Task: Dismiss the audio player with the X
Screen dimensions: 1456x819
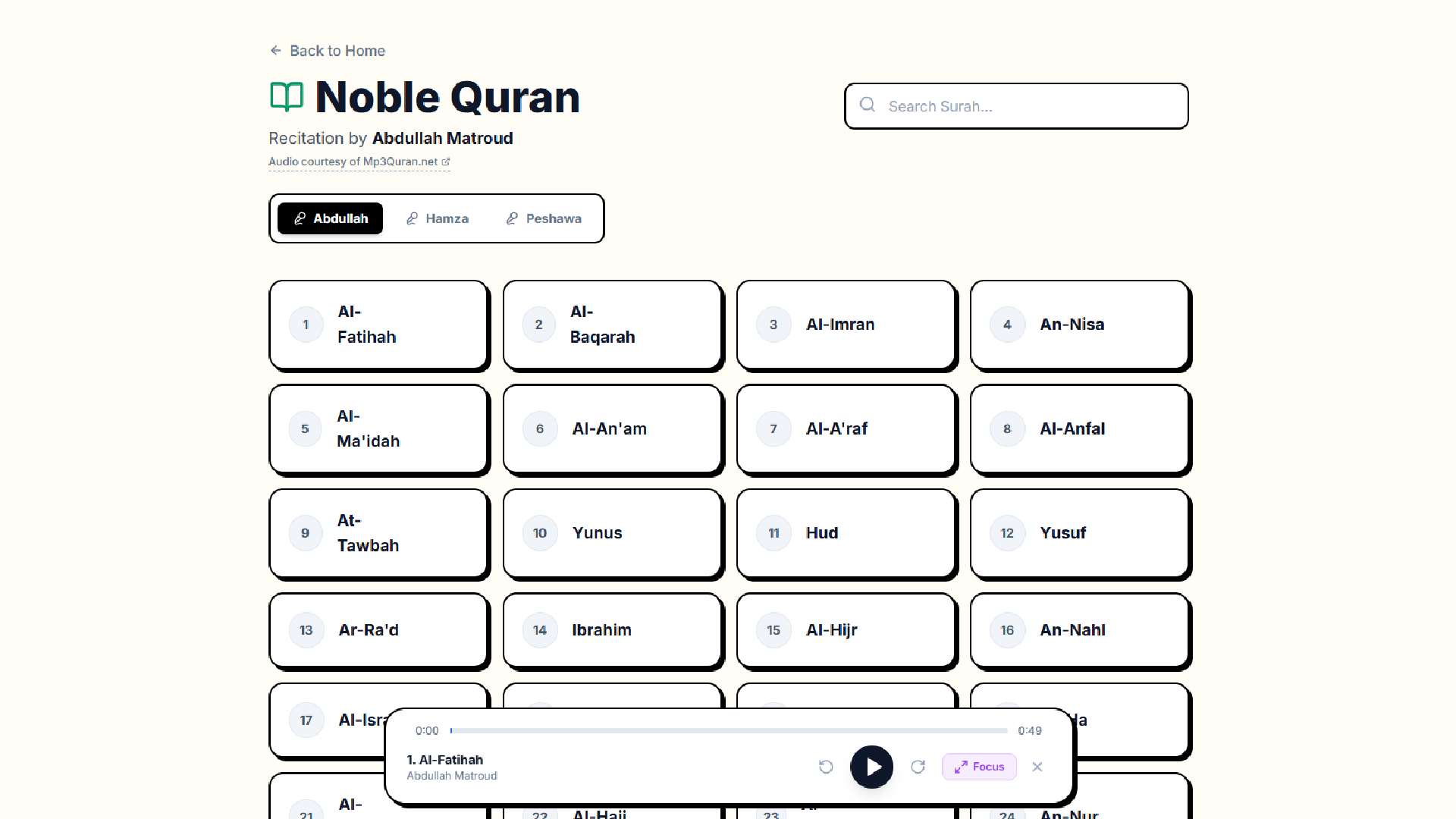Action: (x=1037, y=767)
